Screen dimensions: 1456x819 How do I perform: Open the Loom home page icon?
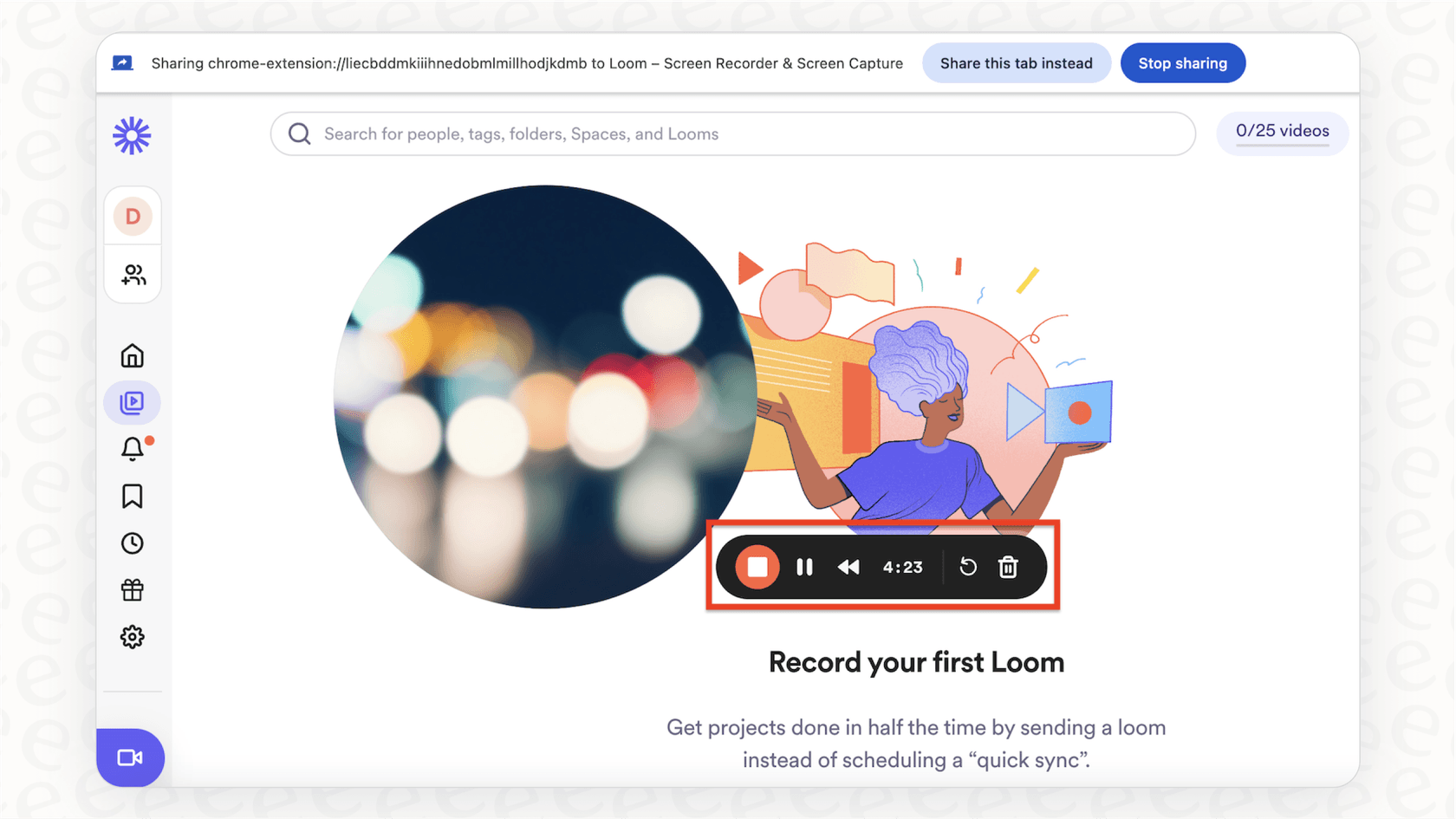tap(132, 354)
